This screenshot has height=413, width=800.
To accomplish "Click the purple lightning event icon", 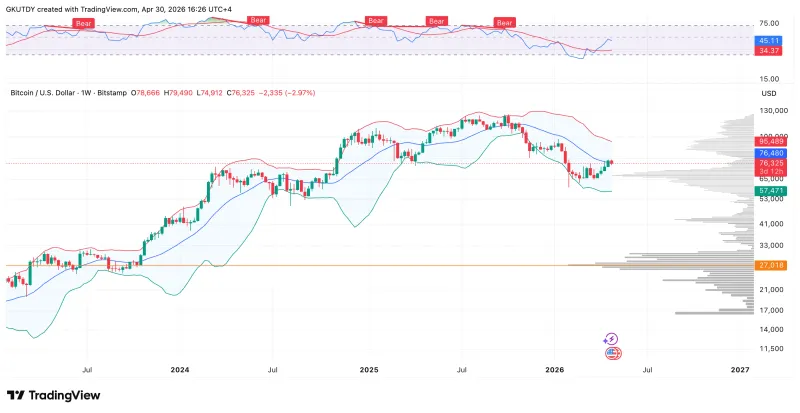I will (x=611, y=338).
